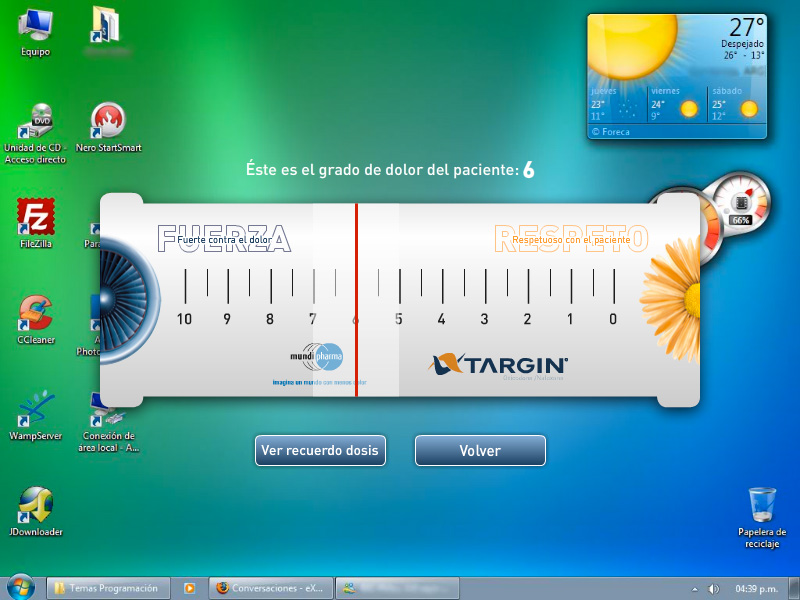
Task: Click the red pain scale slider line
Action: pyautogui.click(x=356, y=300)
